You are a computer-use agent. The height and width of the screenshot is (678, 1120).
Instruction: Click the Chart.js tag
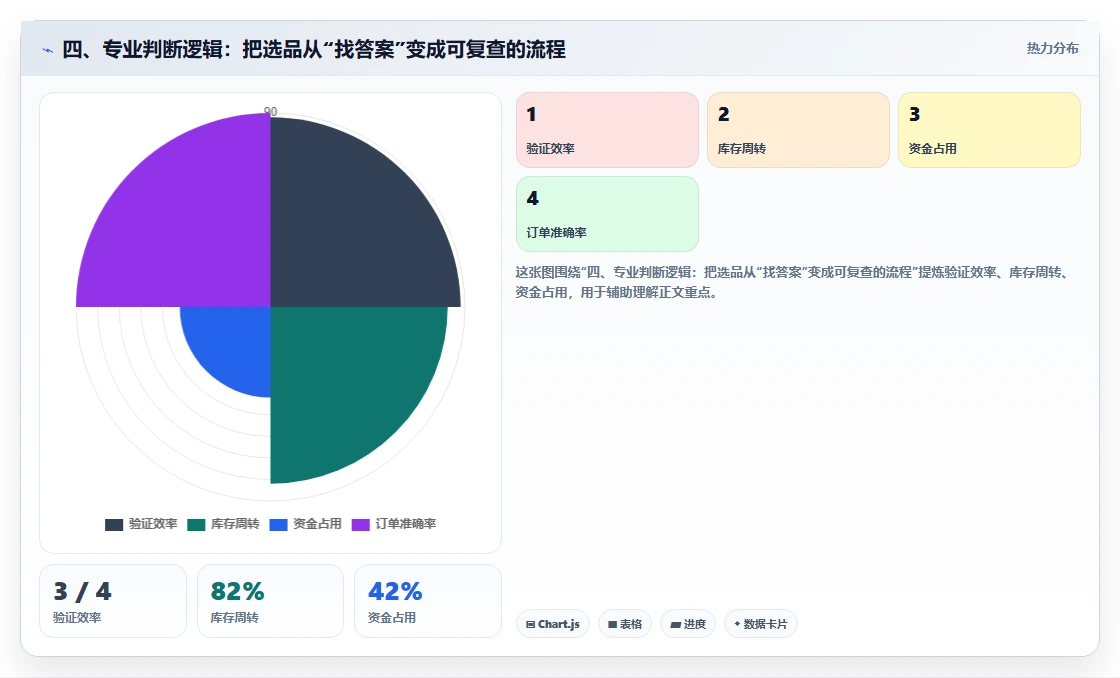[553, 624]
